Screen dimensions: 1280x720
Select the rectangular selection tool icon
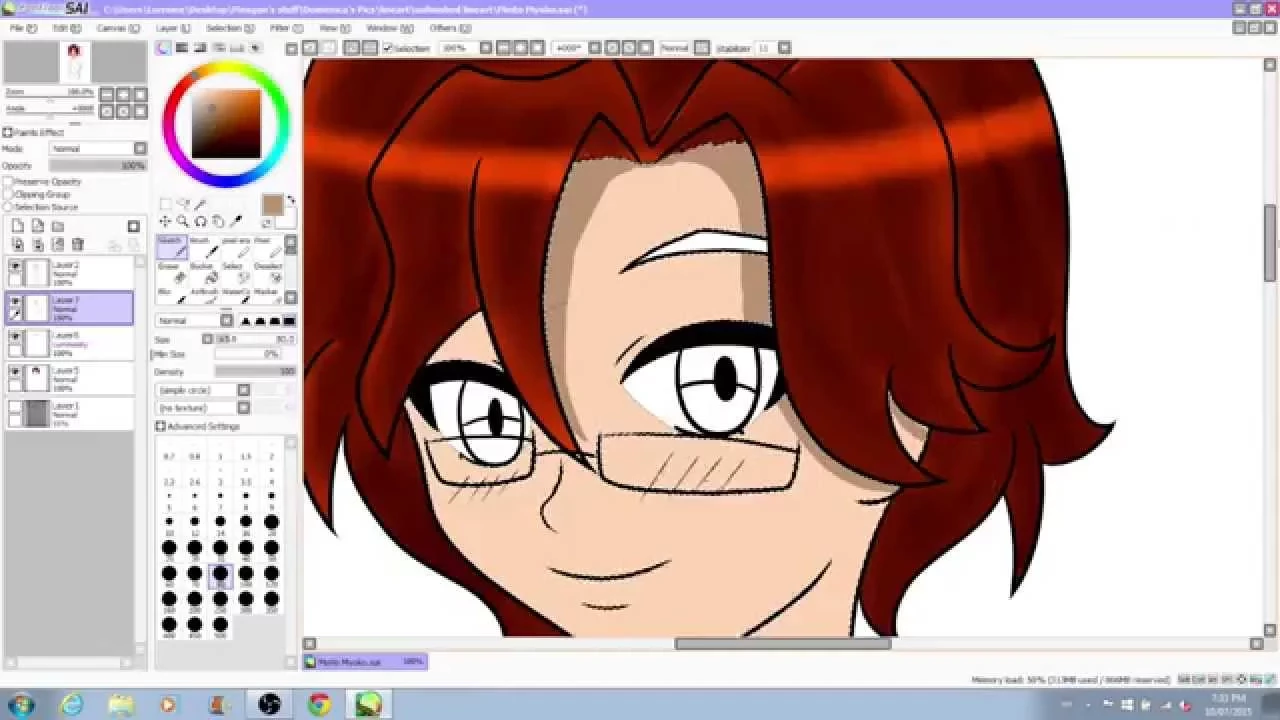(x=166, y=205)
